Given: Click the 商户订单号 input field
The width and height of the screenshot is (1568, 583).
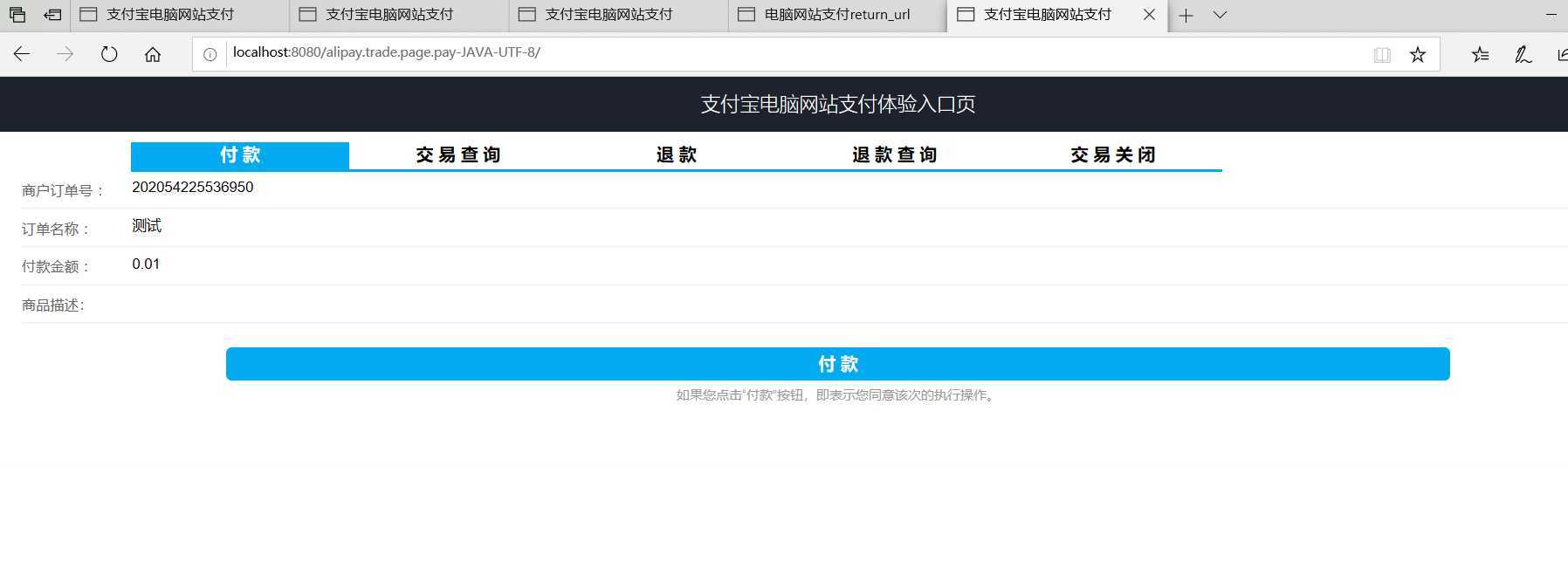Looking at the screenshot, I should pyautogui.click(x=849, y=188).
